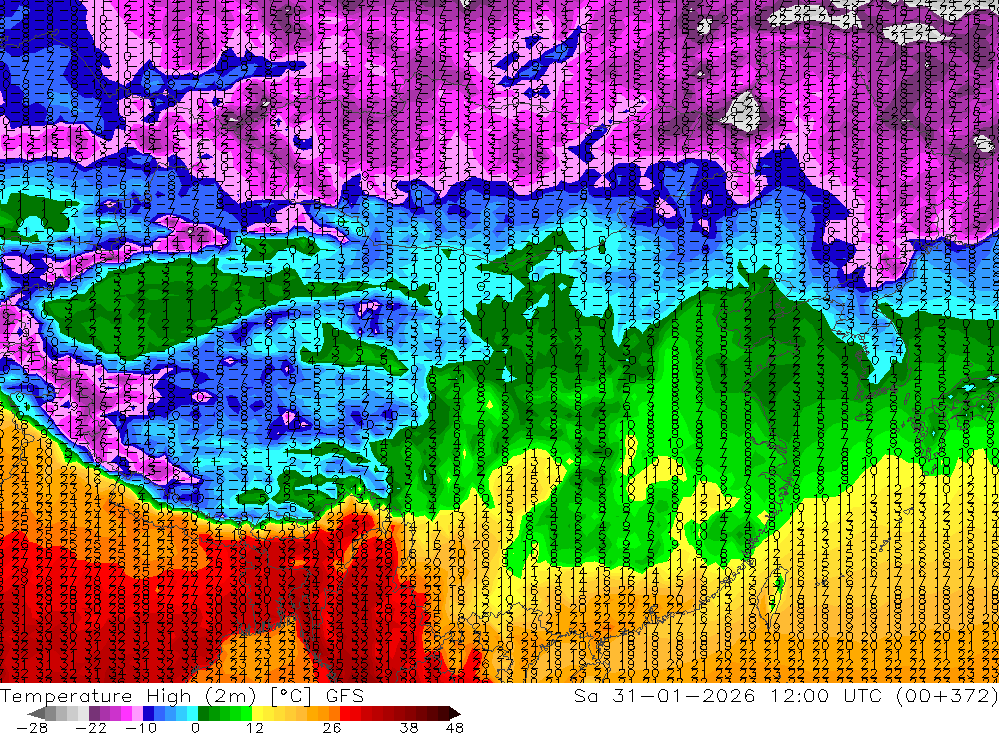Select the cyan swatch beside the first dark green
1000x733 pixels.
click(x=192, y=713)
